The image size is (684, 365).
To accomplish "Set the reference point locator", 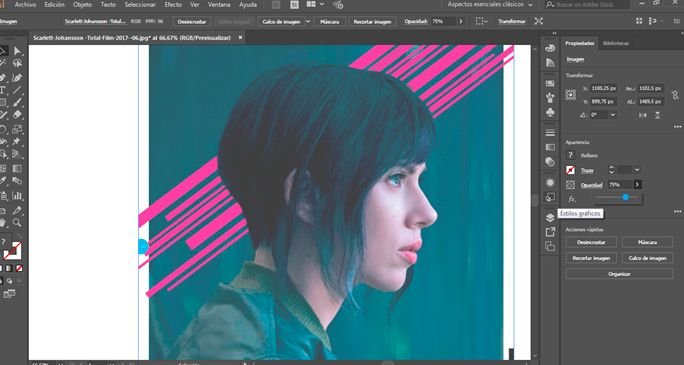I will pyautogui.click(x=571, y=95).
